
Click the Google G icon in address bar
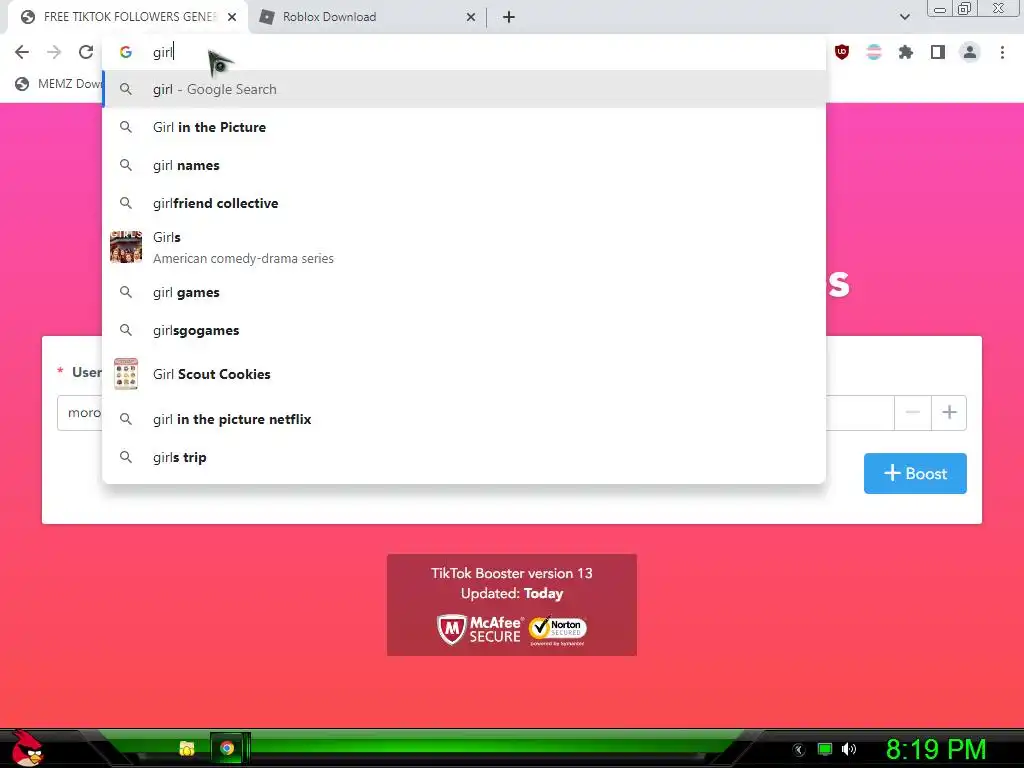point(126,52)
